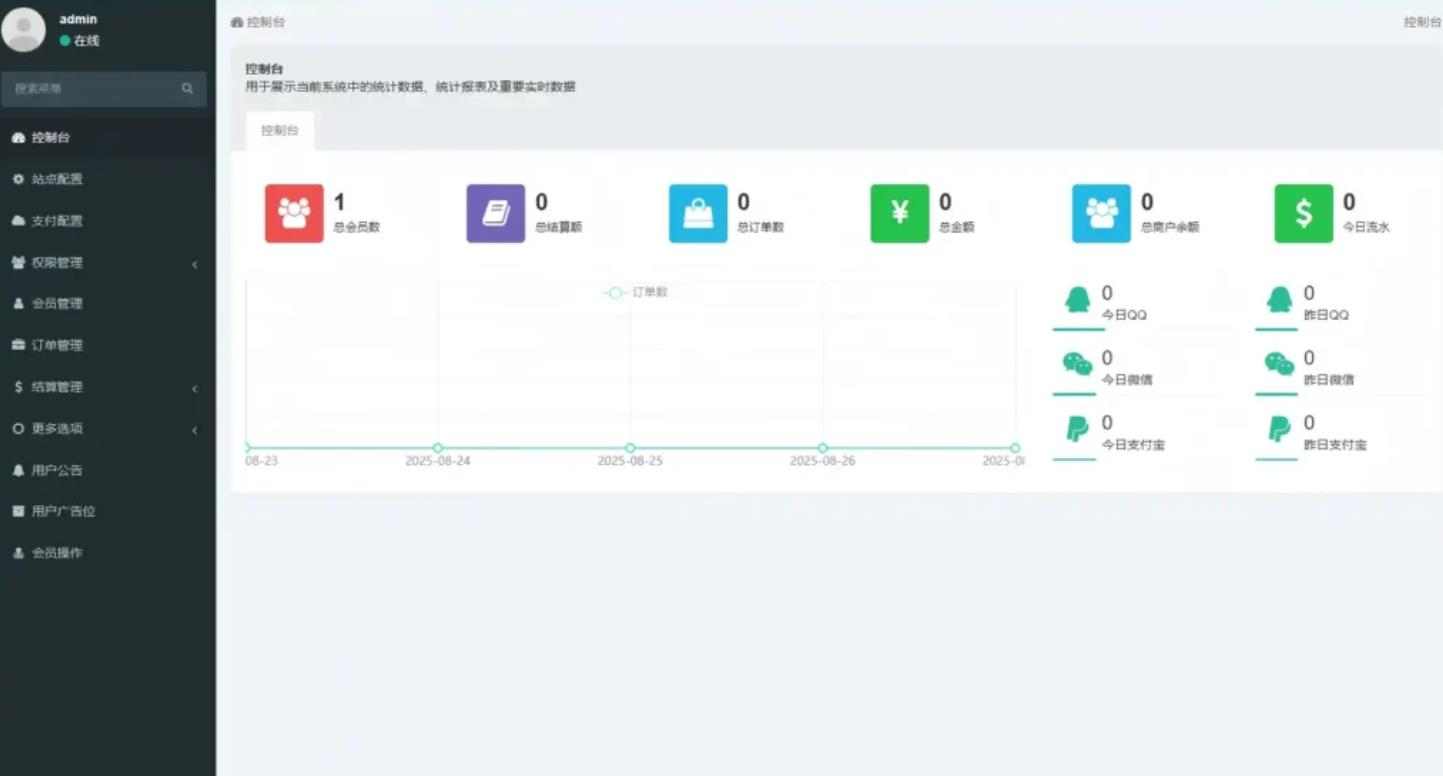
Task: Click the red 总会员数 members icon
Action: (x=294, y=213)
